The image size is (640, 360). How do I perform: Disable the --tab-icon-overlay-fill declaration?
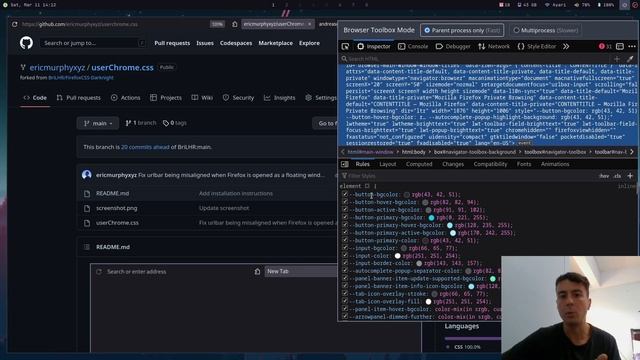(x=345, y=301)
